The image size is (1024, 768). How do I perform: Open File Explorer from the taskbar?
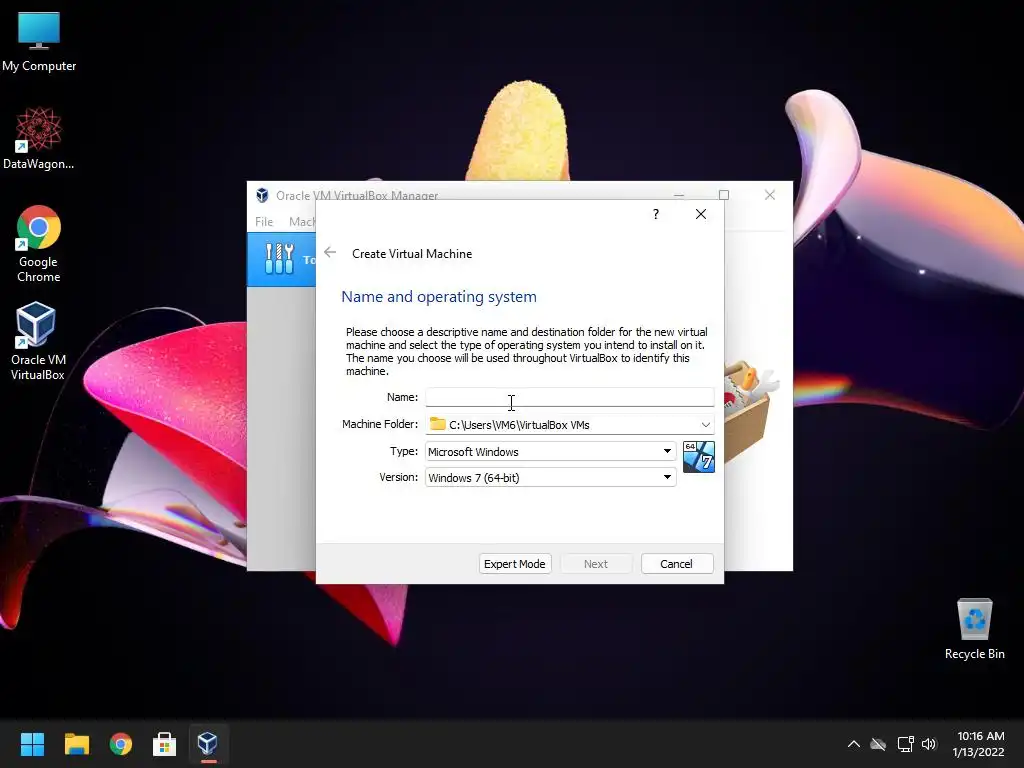coord(76,744)
